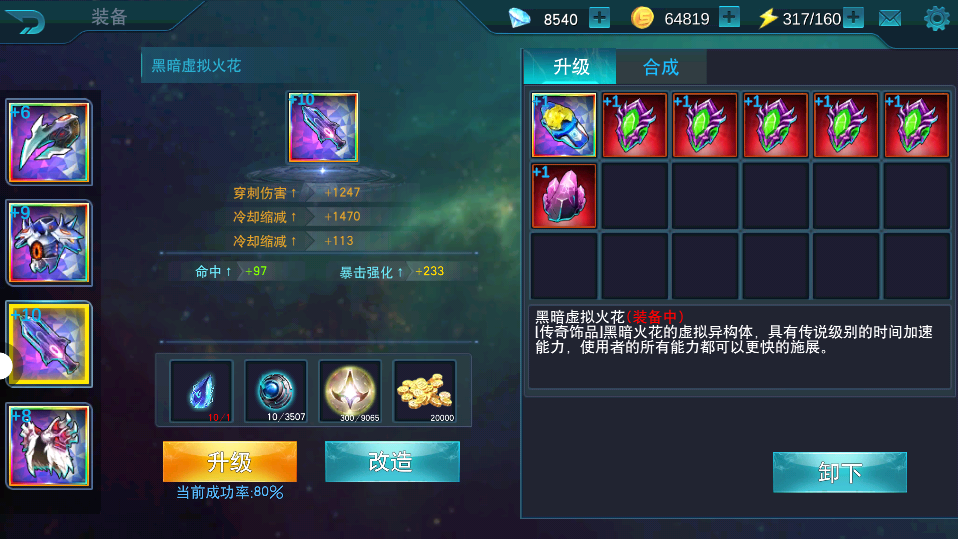Add energy with the plus next to 317/160

pyautogui.click(x=853, y=18)
